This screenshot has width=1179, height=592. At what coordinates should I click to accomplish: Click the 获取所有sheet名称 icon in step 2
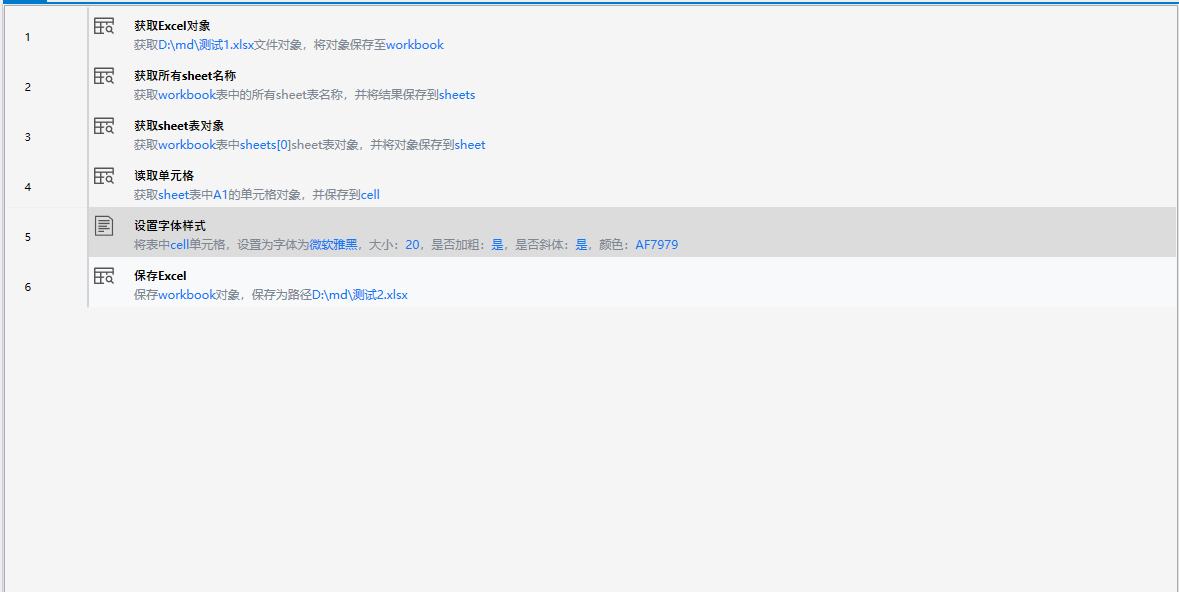point(103,77)
